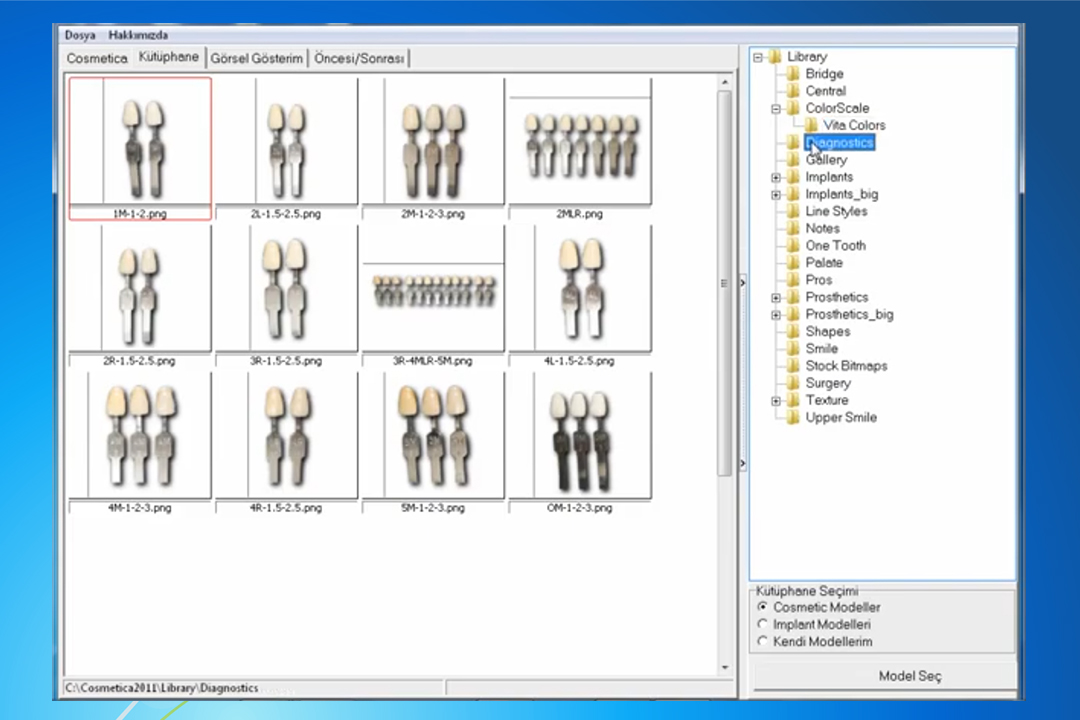Select the 3R-4MLR-5M.png thumbnail
Viewport: 1080px width, 720px height.
click(433, 295)
